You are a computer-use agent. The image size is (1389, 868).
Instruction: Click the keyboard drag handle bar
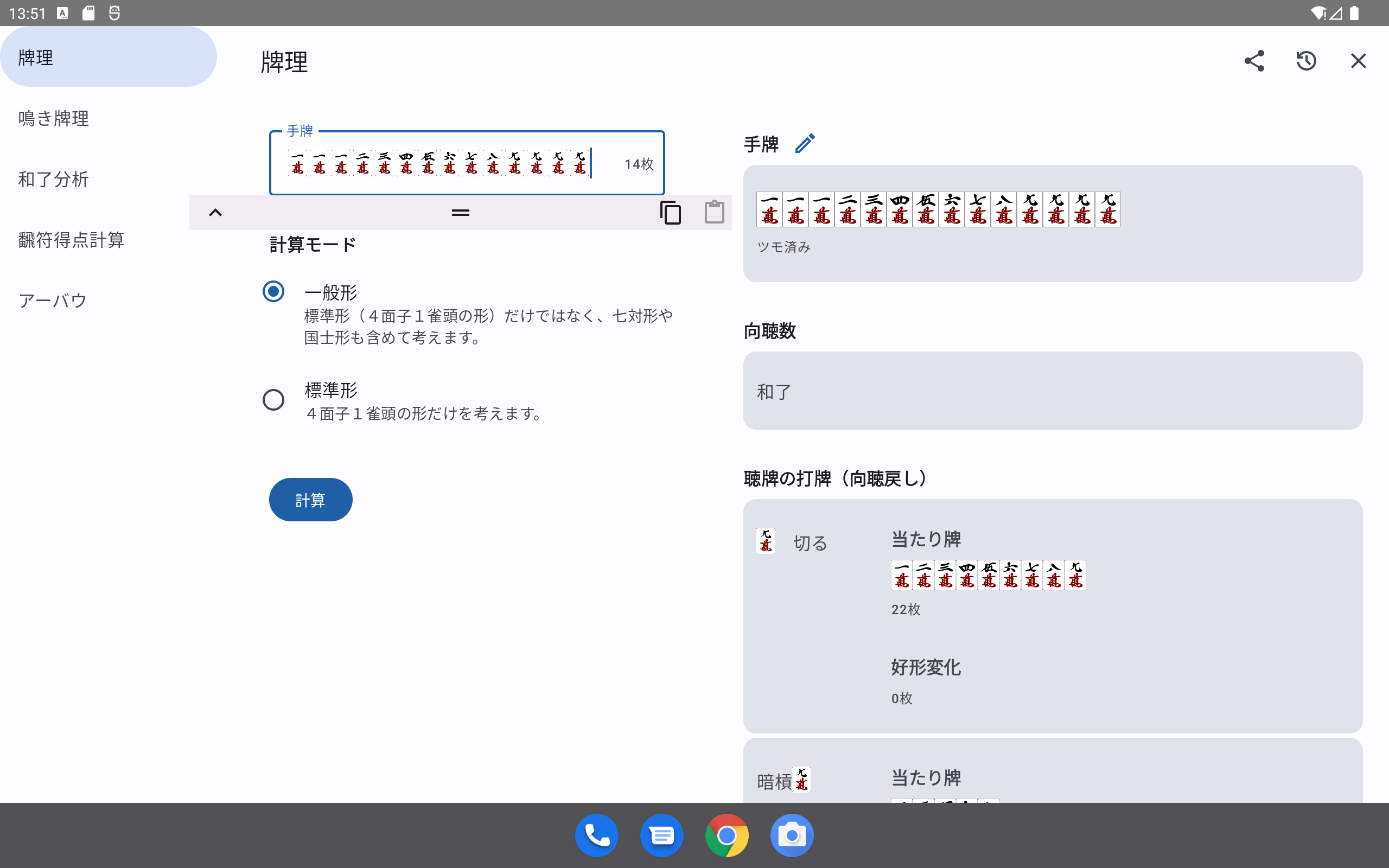click(x=460, y=213)
